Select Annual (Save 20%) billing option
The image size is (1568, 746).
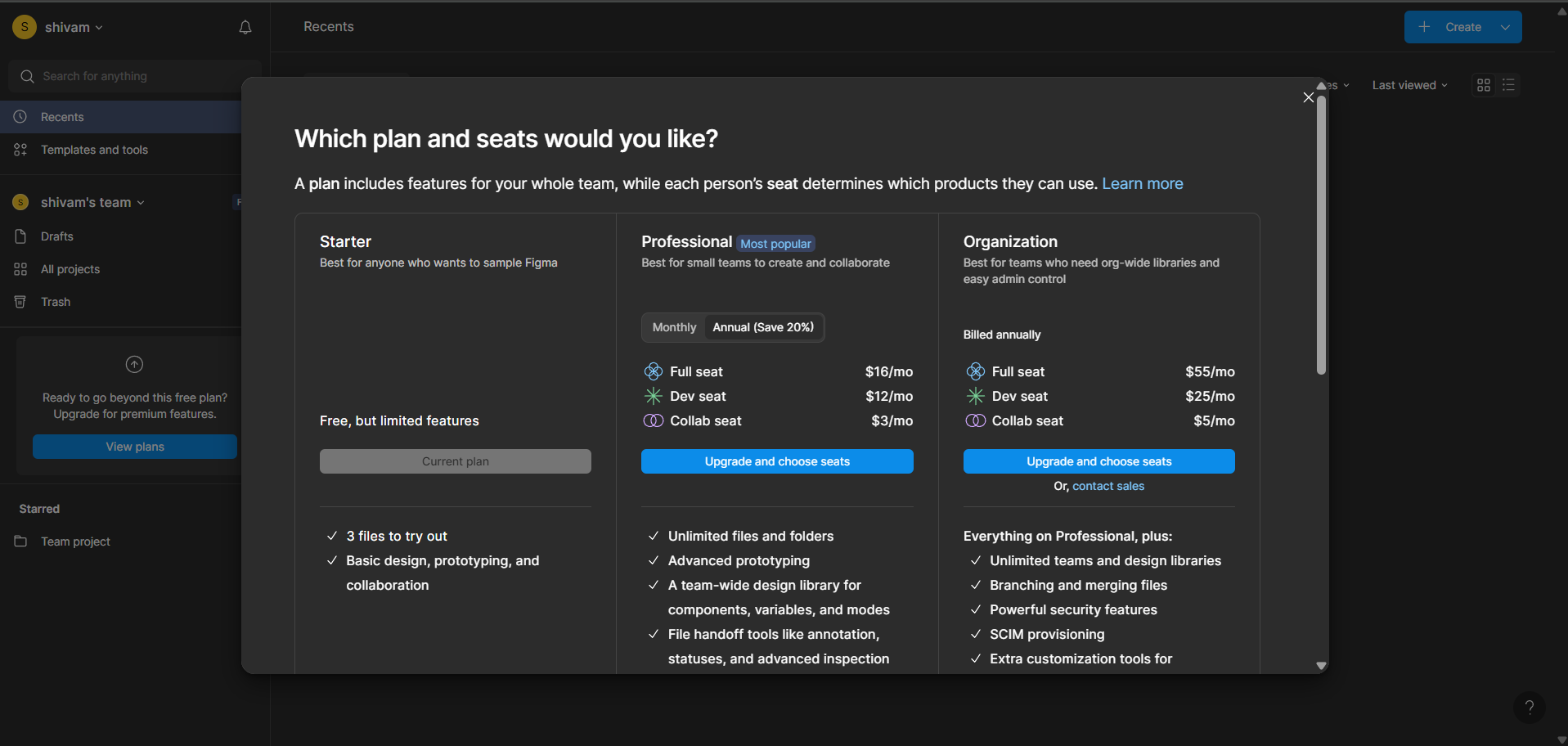pyautogui.click(x=763, y=327)
